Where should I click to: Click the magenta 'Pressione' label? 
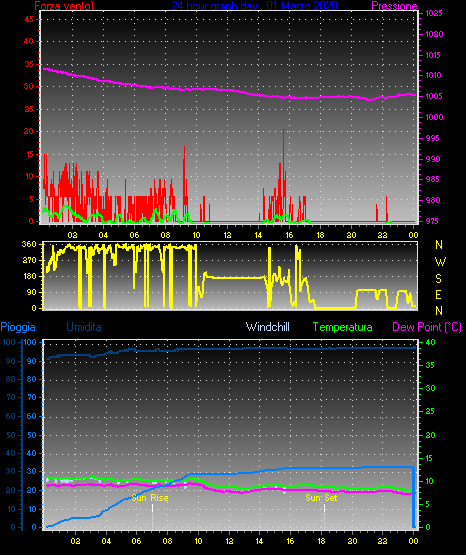tap(395, 6)
